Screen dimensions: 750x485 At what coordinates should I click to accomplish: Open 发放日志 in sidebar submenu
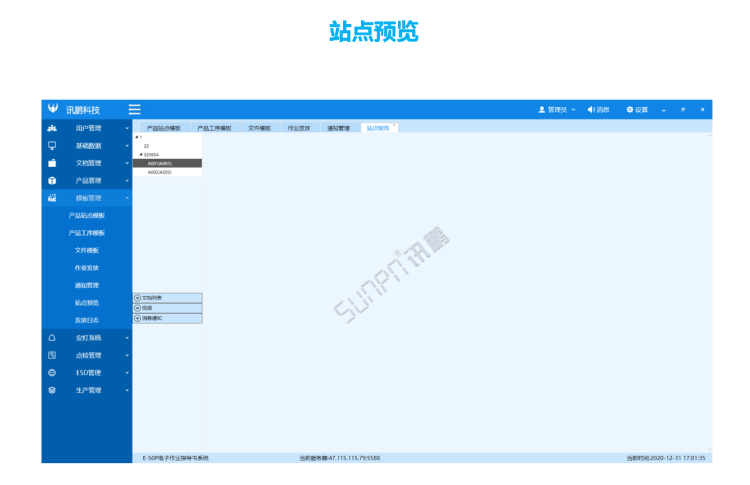tap(87, 320)
